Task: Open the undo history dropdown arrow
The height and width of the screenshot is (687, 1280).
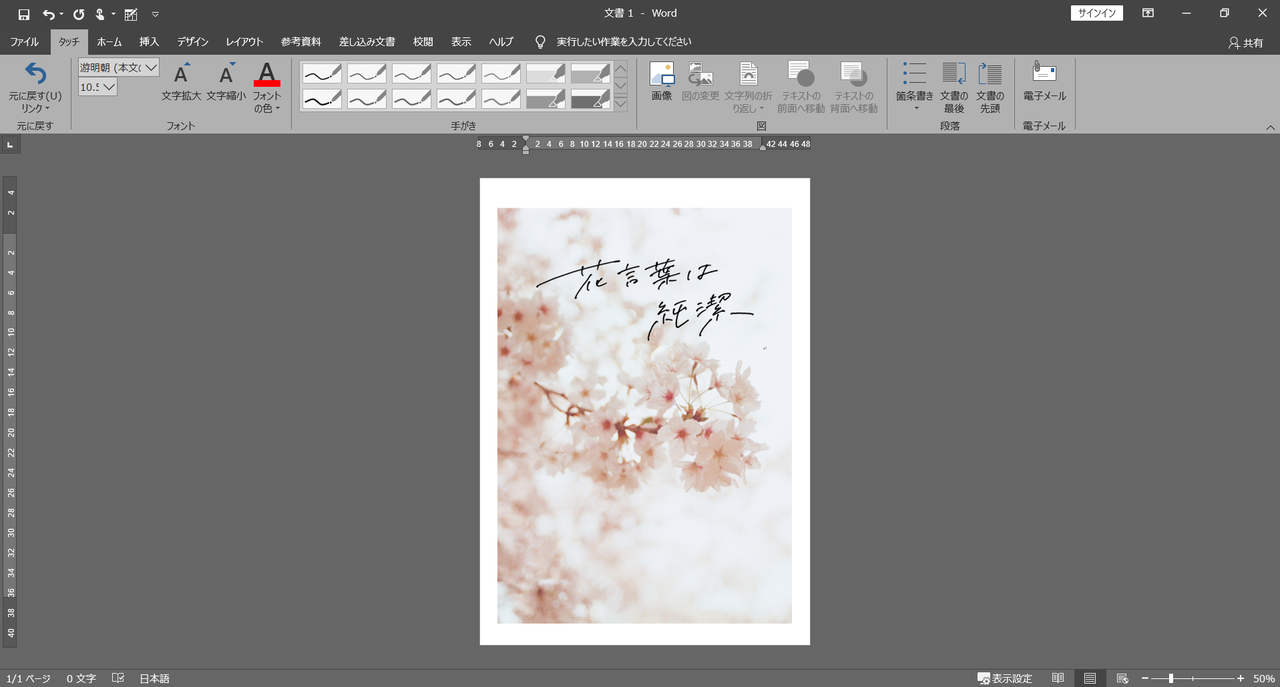Action: point(61,14)
